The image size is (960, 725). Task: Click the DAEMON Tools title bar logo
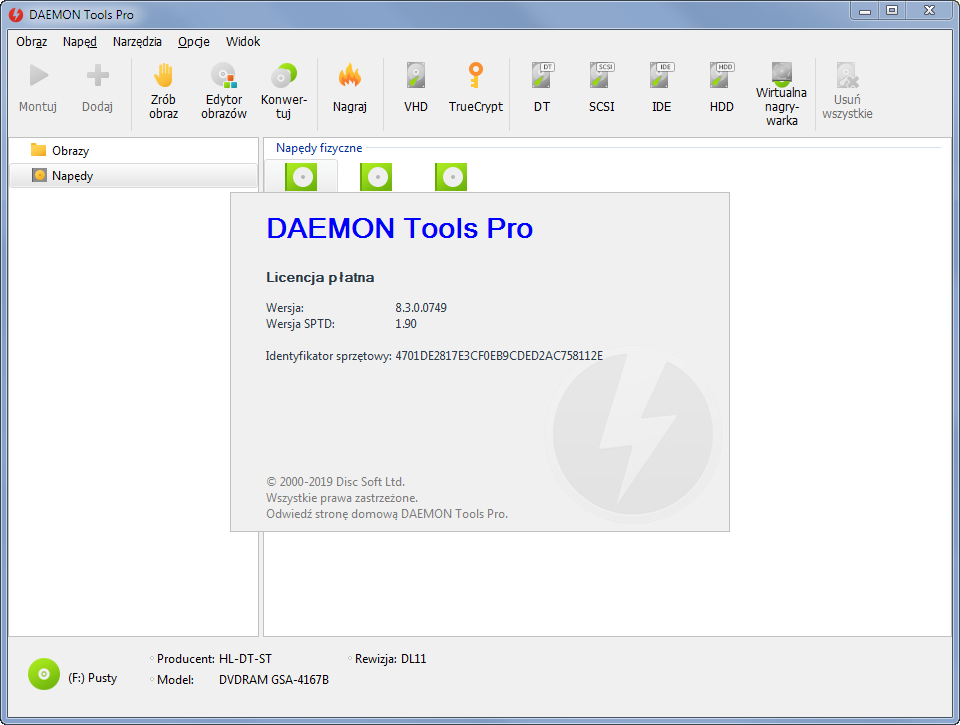point(16,15)
